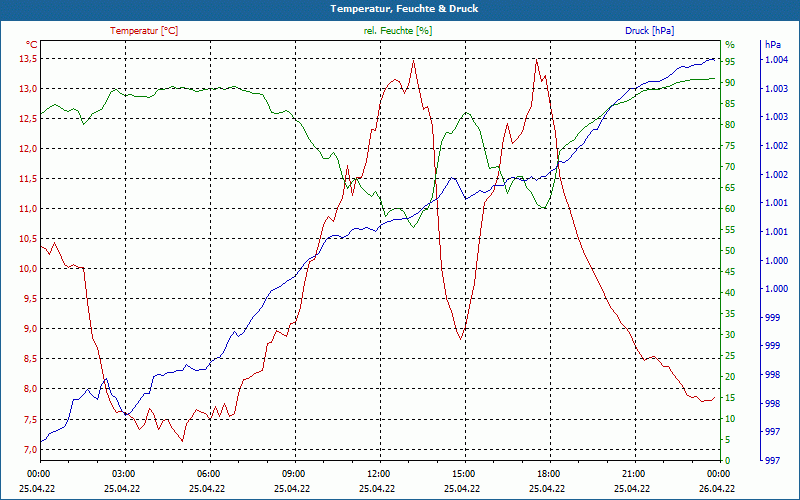Click the '9,0' temperature axis value
This screenshot has height=500, width=800.
(x=31, y=329)
